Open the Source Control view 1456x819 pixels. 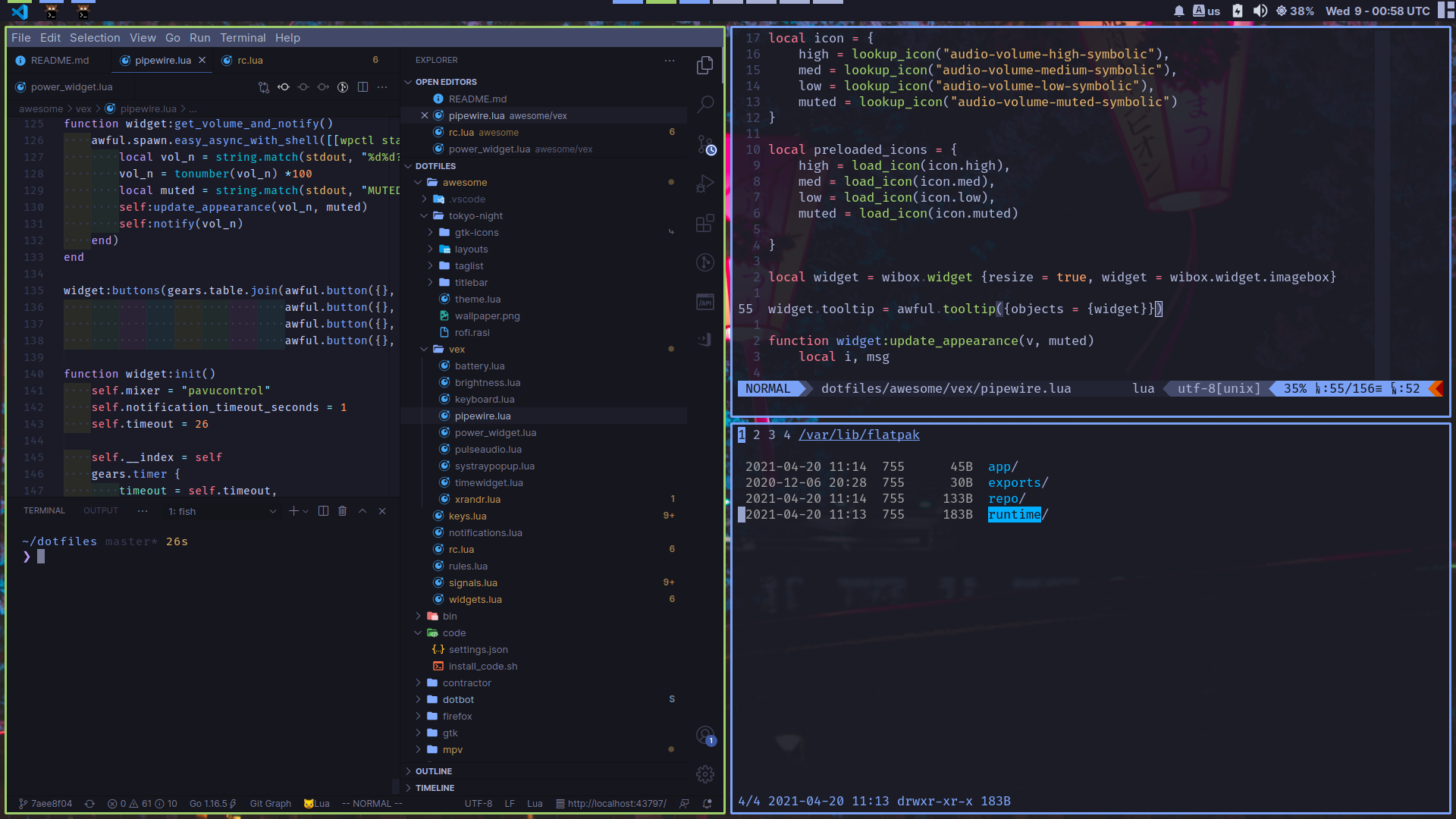click(705, 144)
